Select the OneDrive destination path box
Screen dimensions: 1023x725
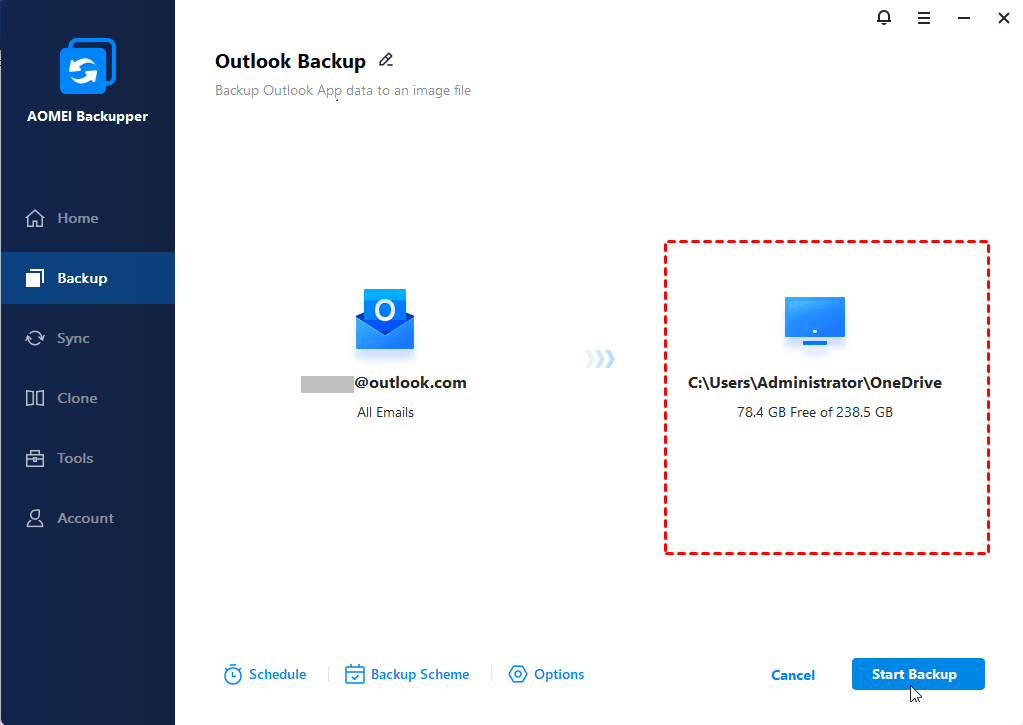[826, 396]
